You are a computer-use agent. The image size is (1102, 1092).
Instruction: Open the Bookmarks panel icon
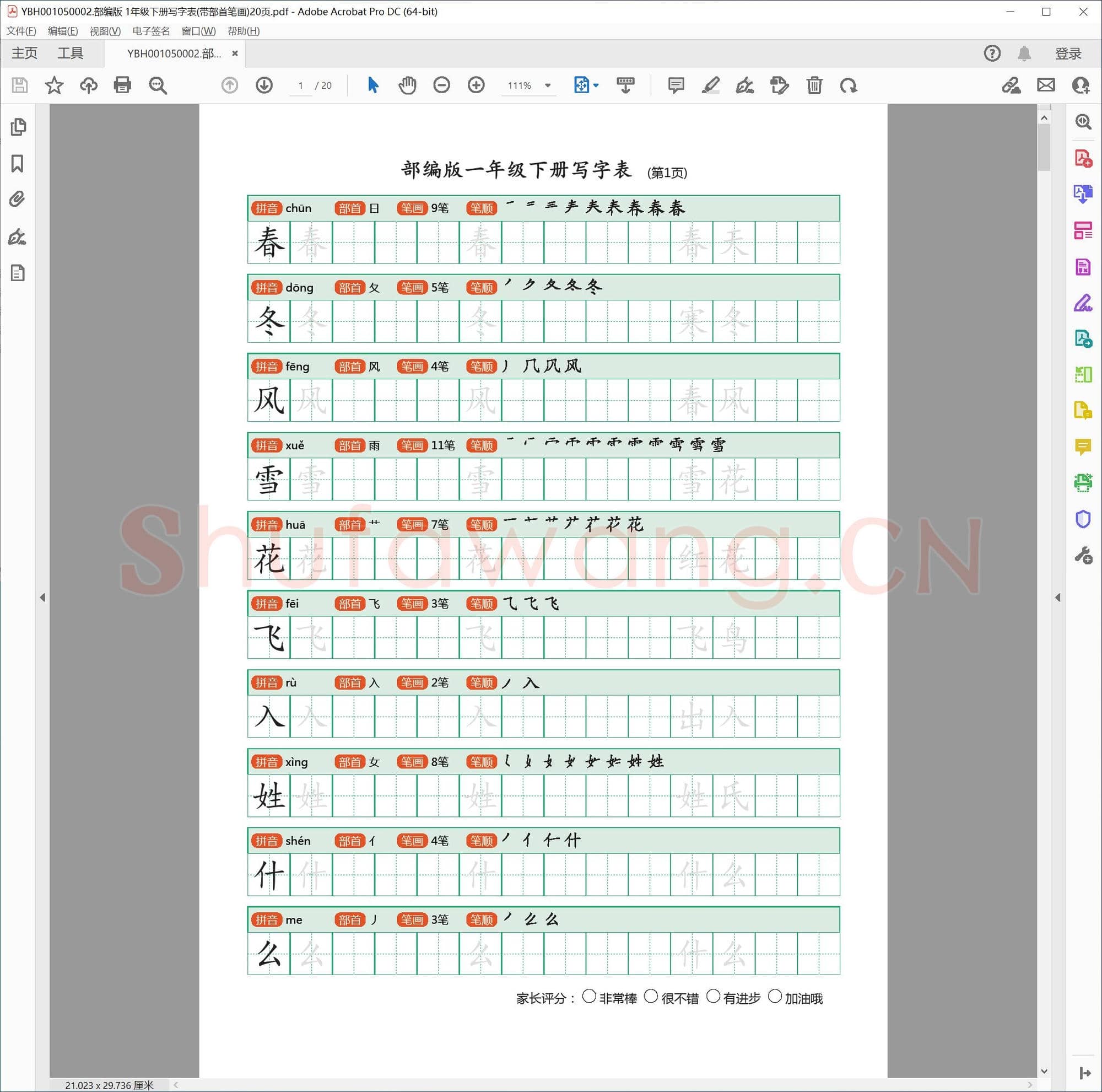[17, 164]
